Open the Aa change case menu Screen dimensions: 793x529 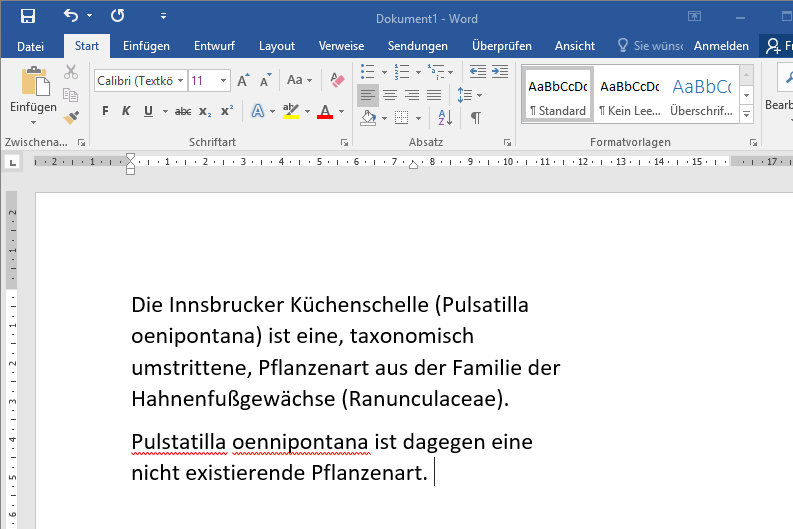299,80
